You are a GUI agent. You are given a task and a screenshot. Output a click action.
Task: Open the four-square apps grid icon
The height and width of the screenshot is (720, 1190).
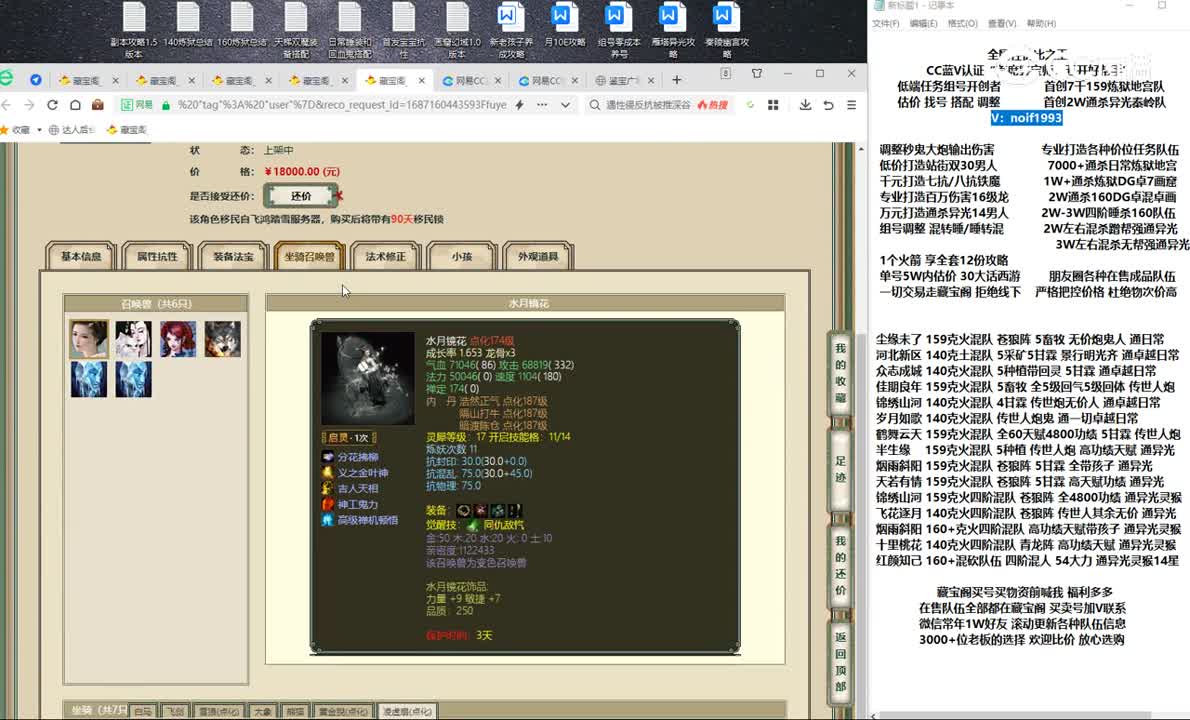(x=773, y=105)
